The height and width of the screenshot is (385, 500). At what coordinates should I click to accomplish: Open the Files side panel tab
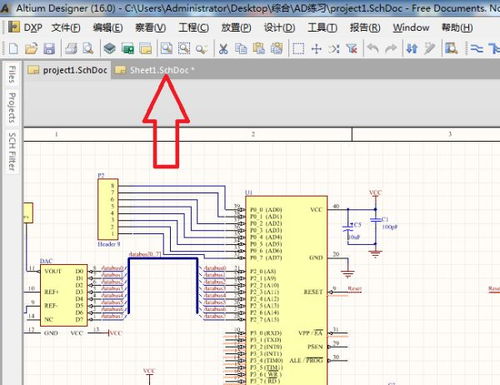coord(12,74)
